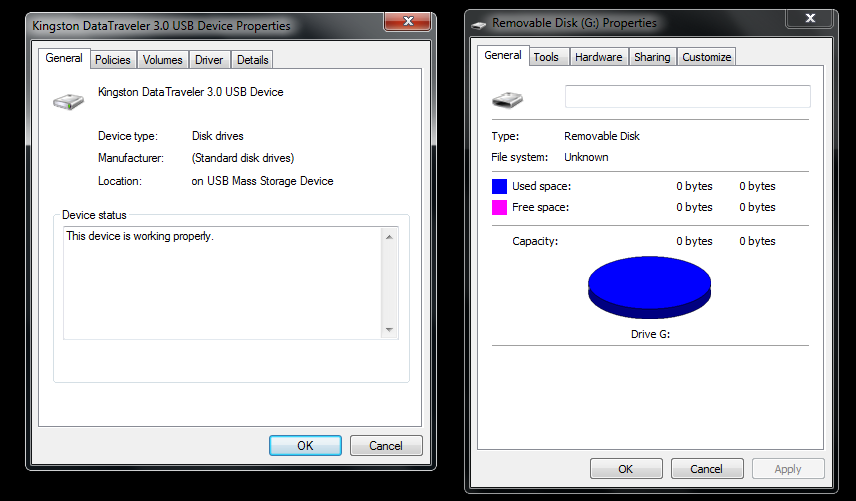Close the Kingston DataTraveler properties window
Image resolution: width=856 pixels, height=501 pixels.
(x=408, y=21)
